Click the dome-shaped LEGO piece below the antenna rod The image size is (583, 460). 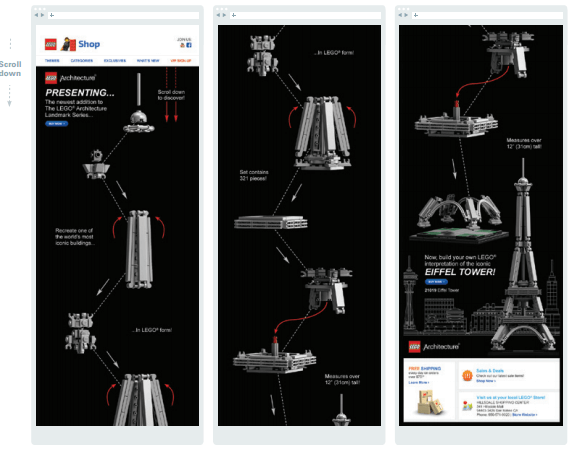tap(139, 122)
